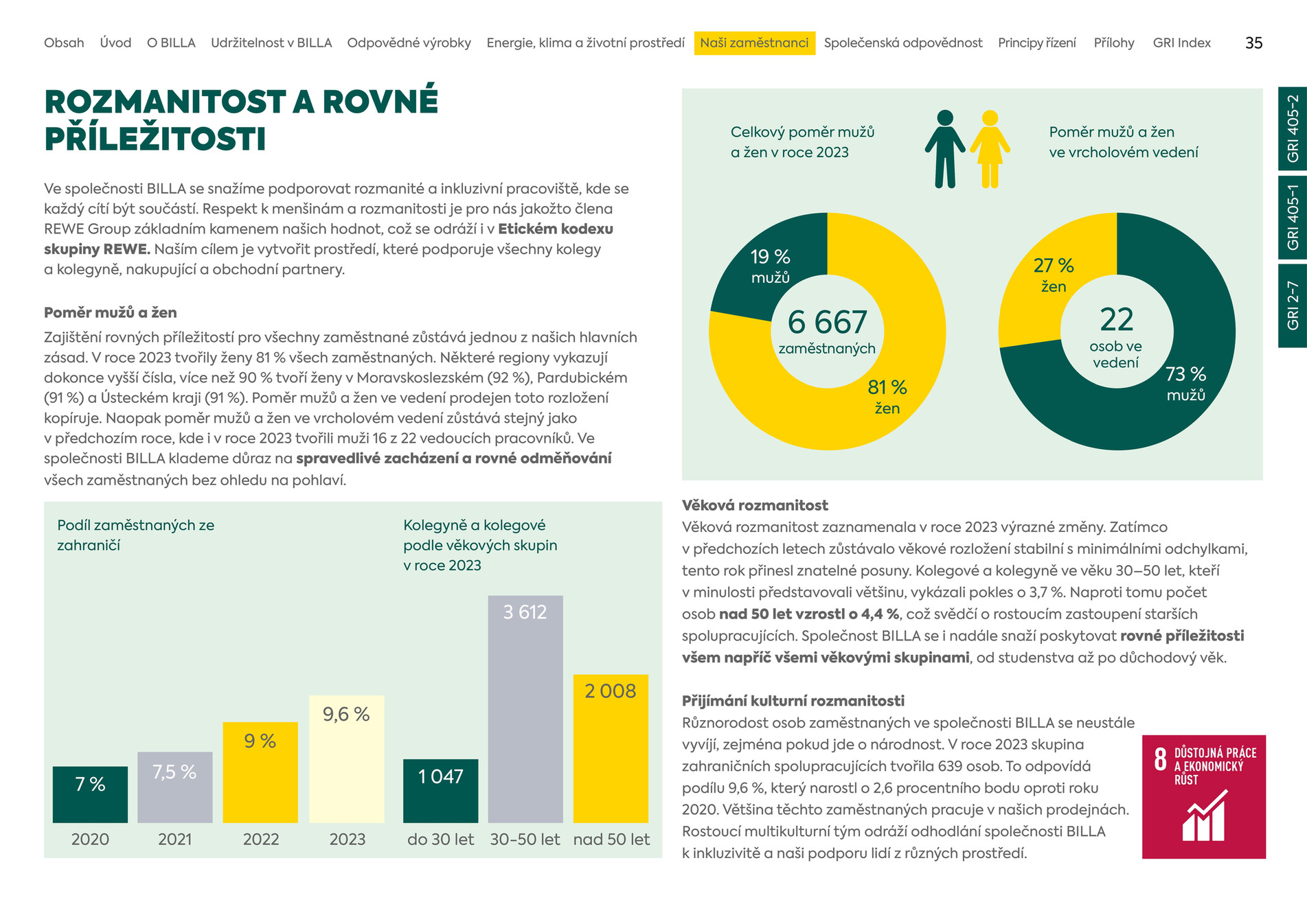
Task: Select the 27 % žen donut segment
Action: [1054, 275]
